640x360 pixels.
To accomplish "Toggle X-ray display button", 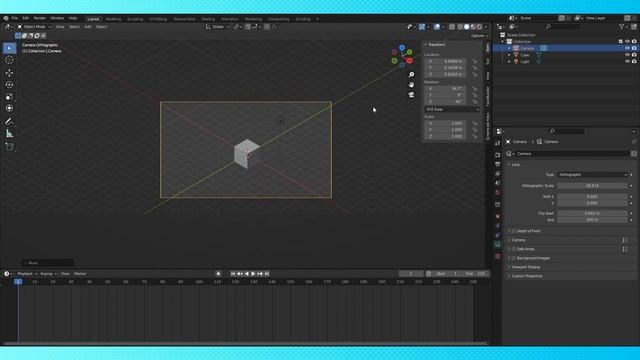I will (x=452, y=27).
